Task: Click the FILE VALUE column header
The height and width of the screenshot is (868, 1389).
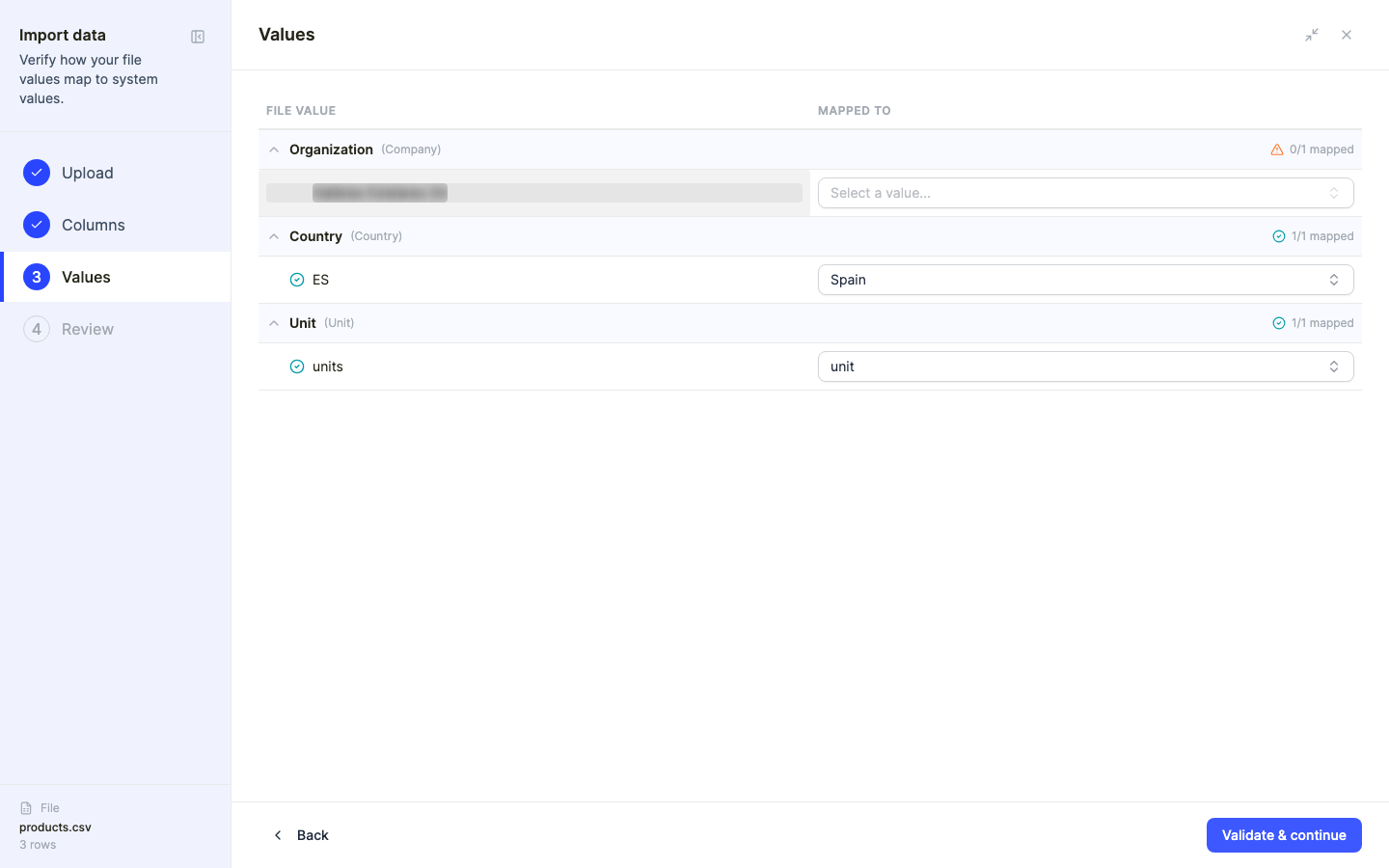Action: point(301,111)
